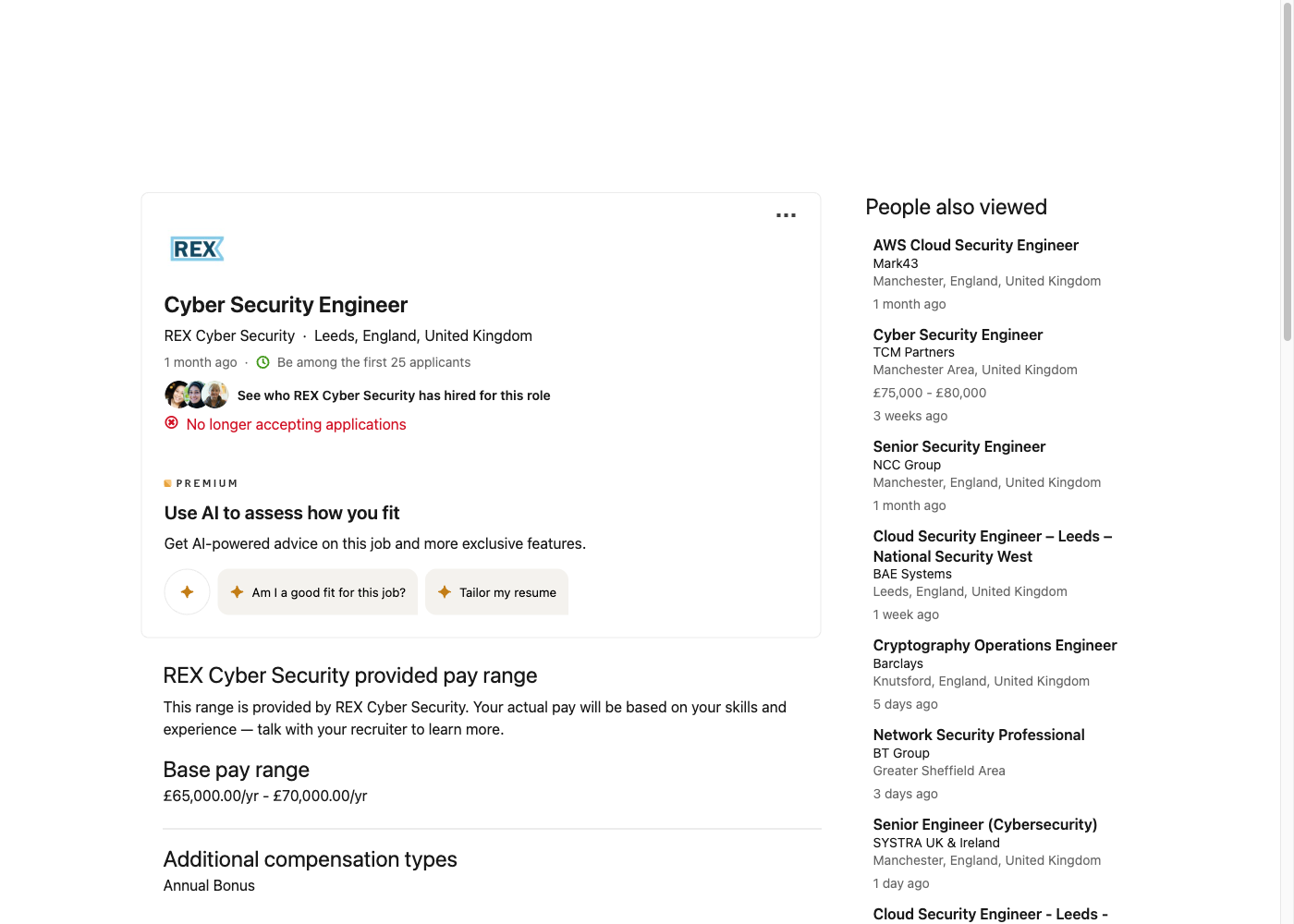Click the red no longer accepting icon
The height and width of the screenshot is (924, 1294).
tap(171, 423)
